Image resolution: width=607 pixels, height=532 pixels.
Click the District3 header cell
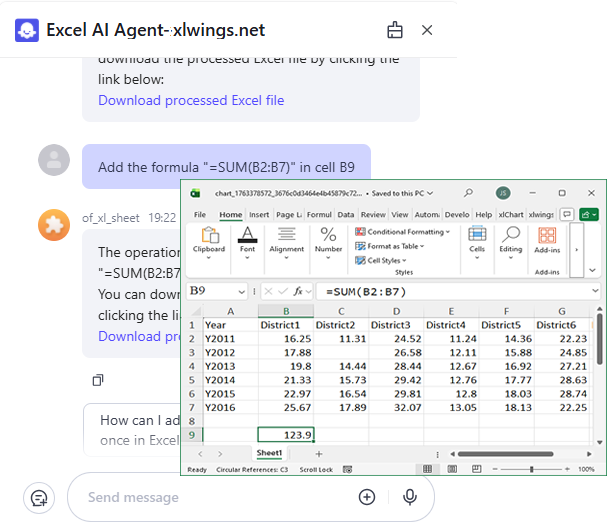coord(396,325)
